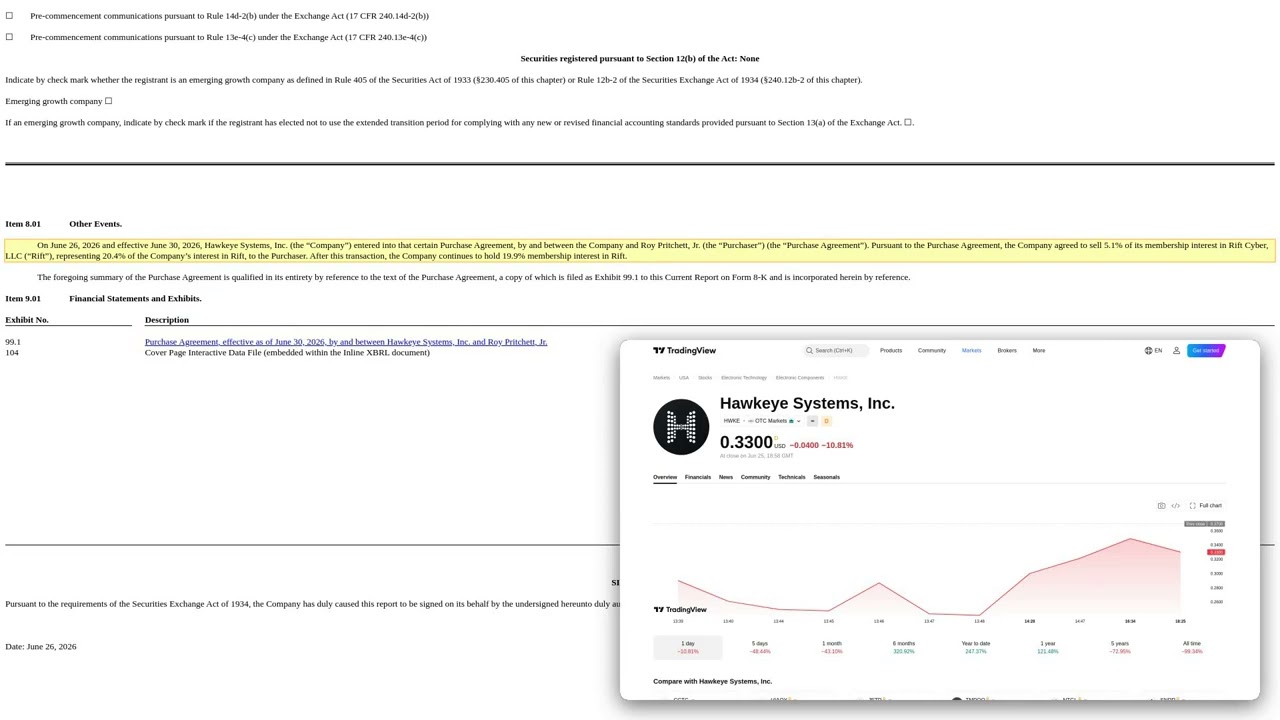
Task: Go to the Stocks breadcrumb link
Action: click(705, 378)
